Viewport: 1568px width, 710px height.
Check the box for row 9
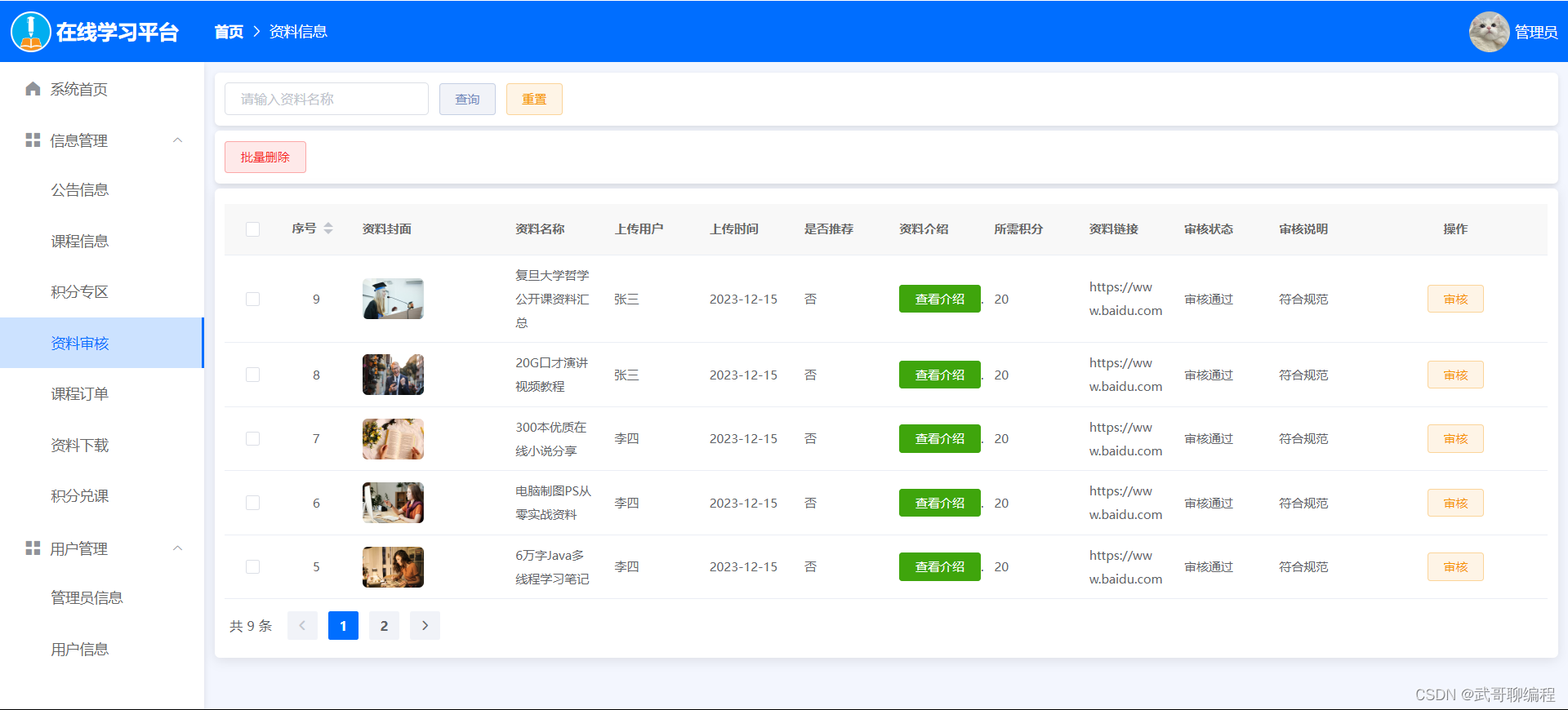click(252, 300)
